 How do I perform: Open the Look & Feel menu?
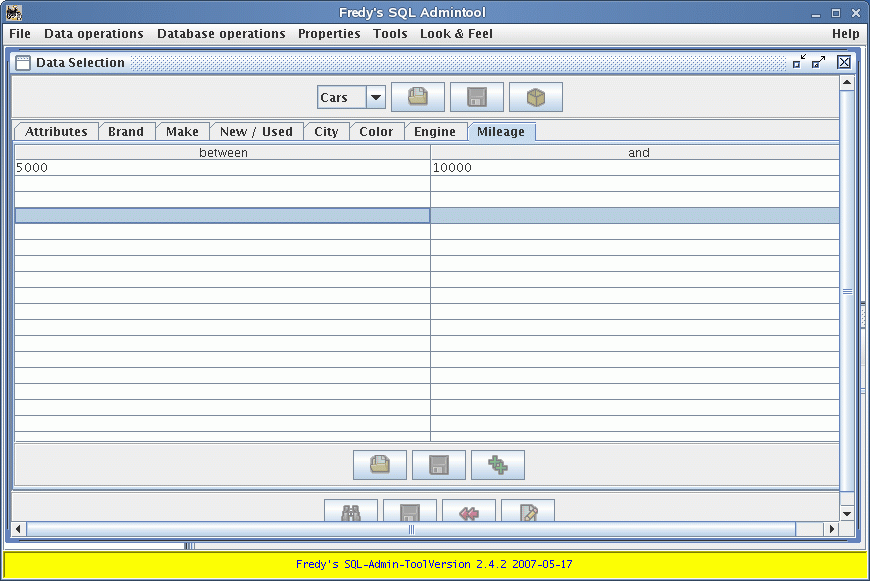(x=456, y=34)
